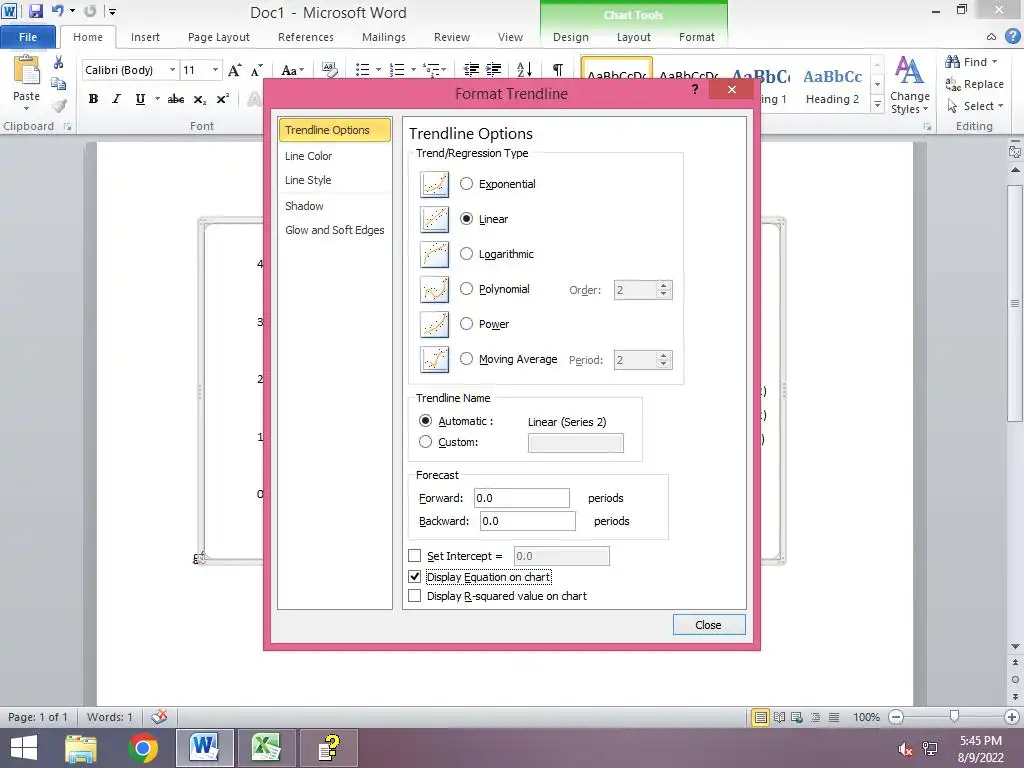This screenshot has width=1024, height=768.
Task: Toggle Bold formatting
Action: tap(93, 99)
